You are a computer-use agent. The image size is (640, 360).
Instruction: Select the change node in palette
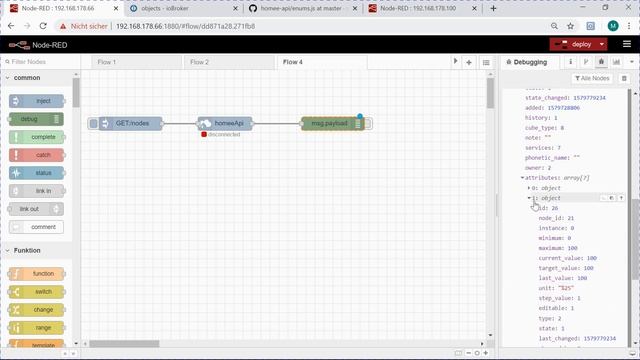coord(37,309)
